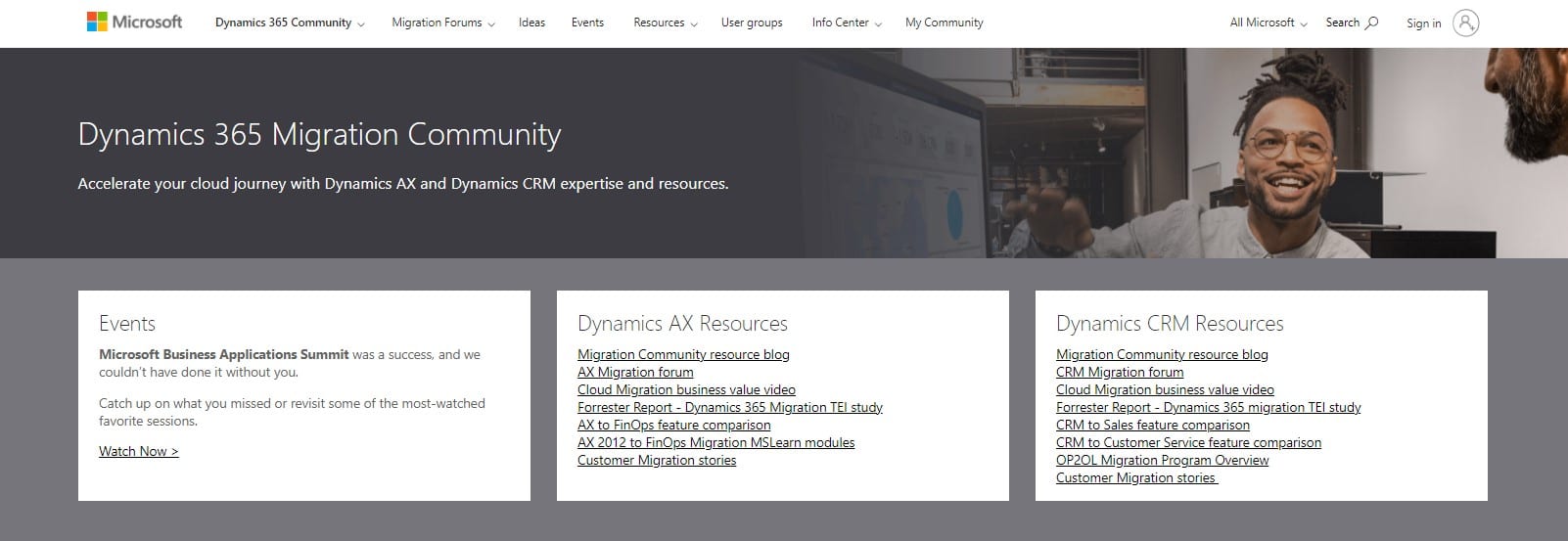Open the All Microsoft dropdown
The width and height of the screenshot is (1568, 541).
1268,23
